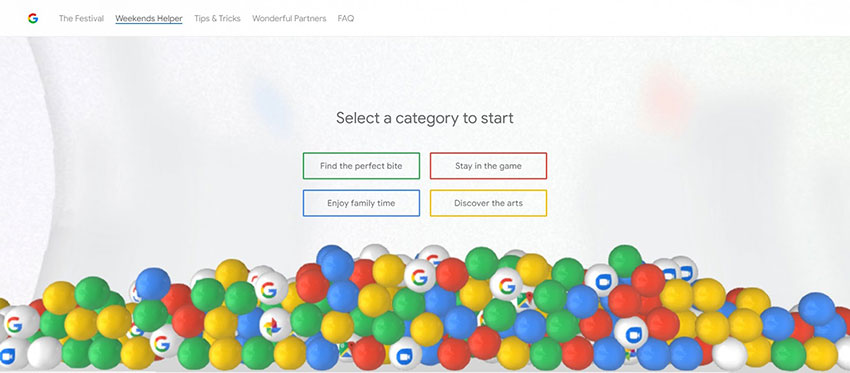This screenshot has height=373, width=850.
Task: Click the Google G ball at far left edge
Action: (21, 323)
